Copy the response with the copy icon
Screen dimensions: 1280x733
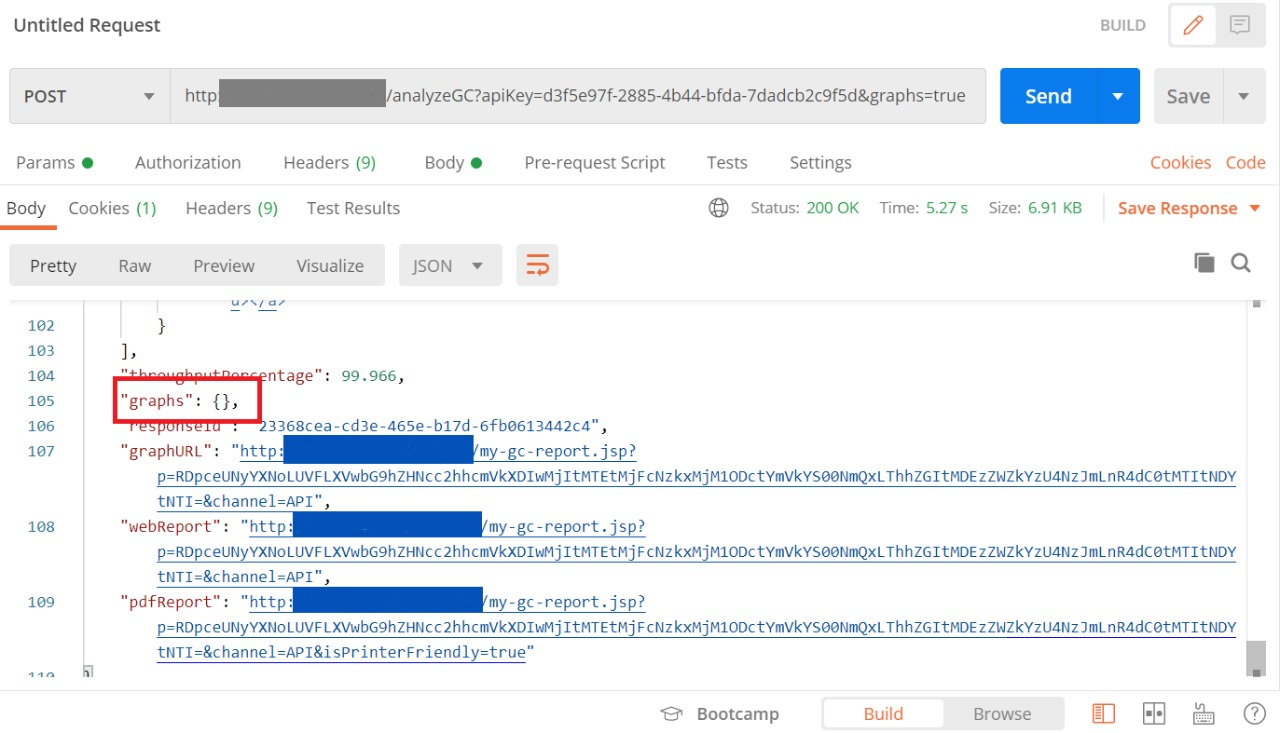[1204, 263]
